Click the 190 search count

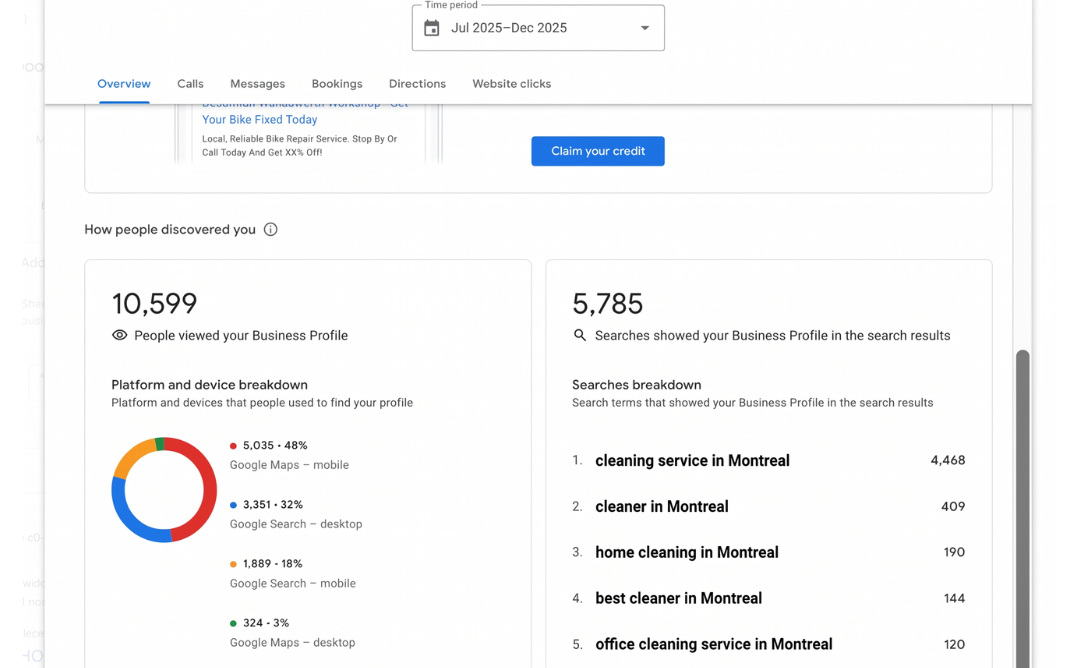click(x=954, y=552)
